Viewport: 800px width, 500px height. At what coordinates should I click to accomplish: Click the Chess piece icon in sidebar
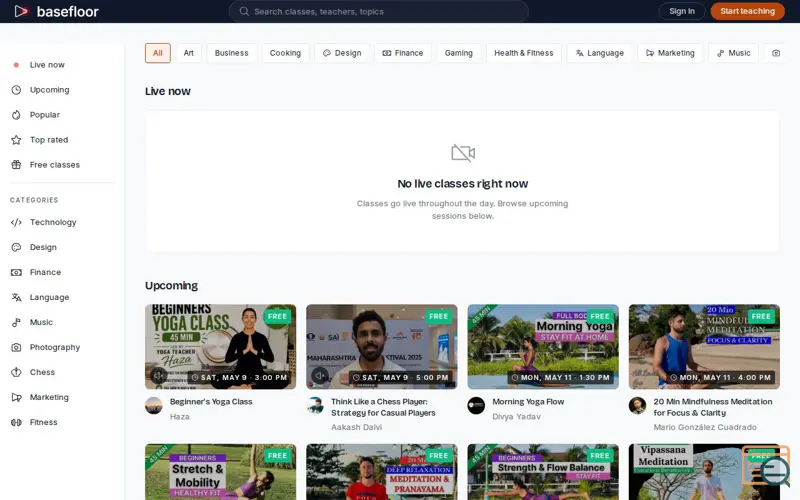16,372
